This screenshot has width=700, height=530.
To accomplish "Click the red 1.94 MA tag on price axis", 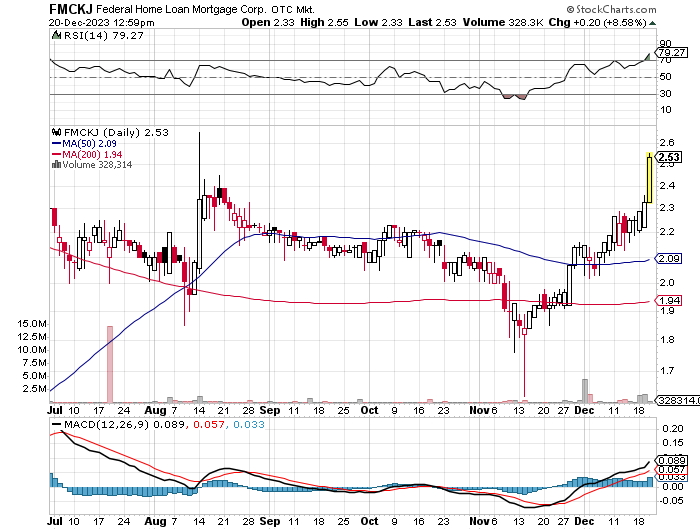I will click(669, 300).
